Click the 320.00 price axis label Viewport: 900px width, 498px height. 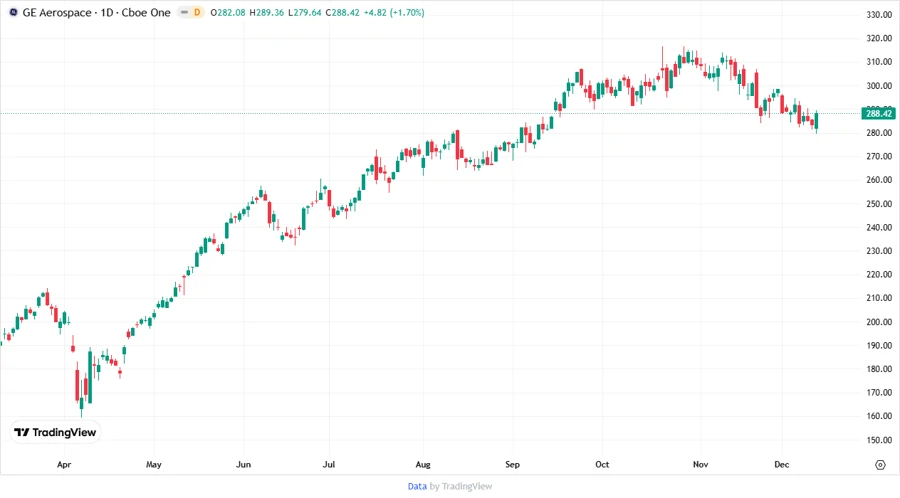coord(879,38)
